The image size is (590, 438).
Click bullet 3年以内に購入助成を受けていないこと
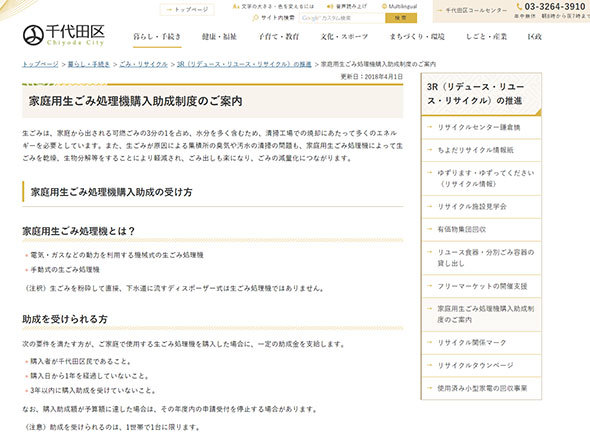coord(93,391)
